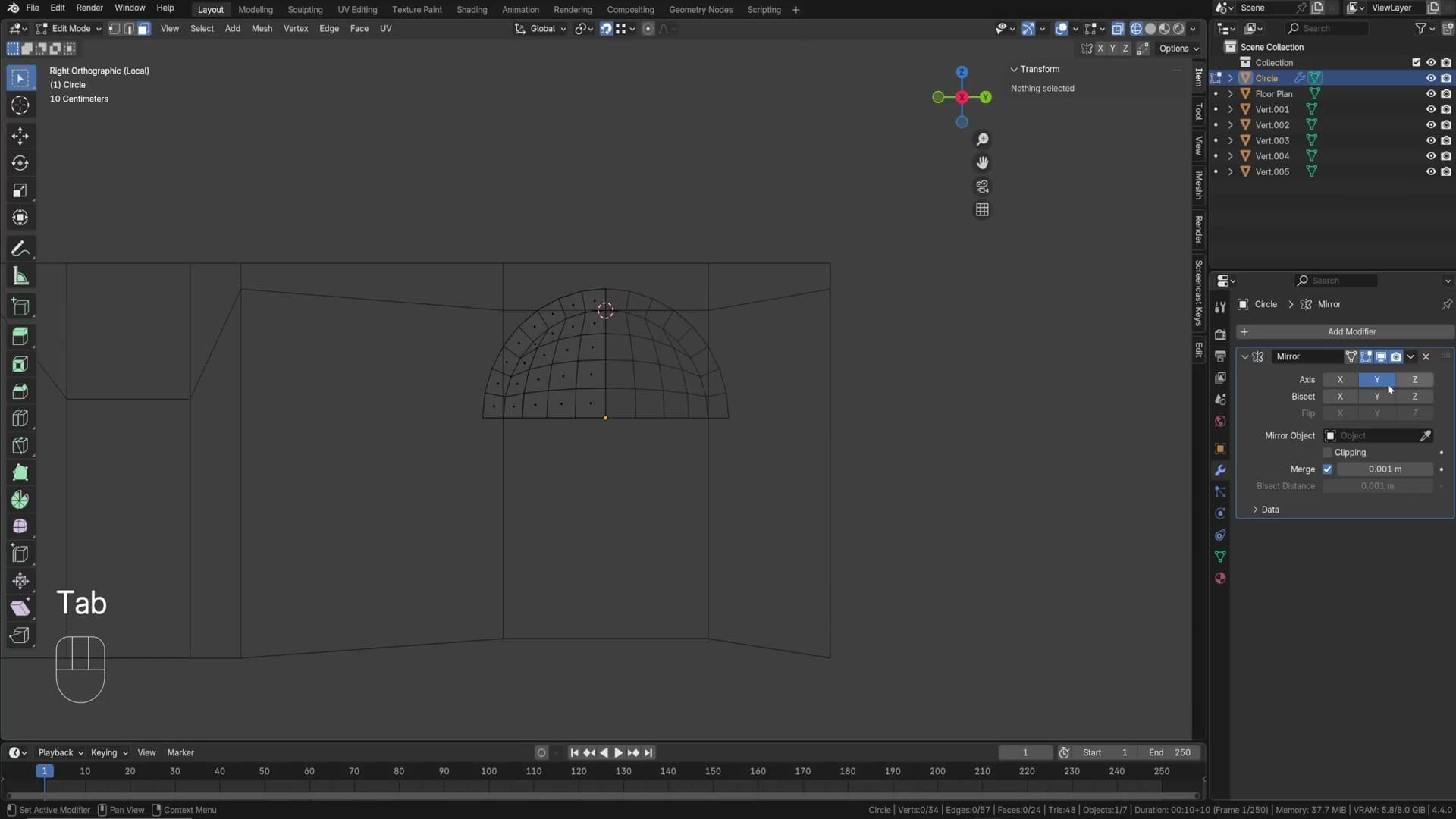Open the Modifiers wrench properties tab
1456x819 pixels.
1220,470
